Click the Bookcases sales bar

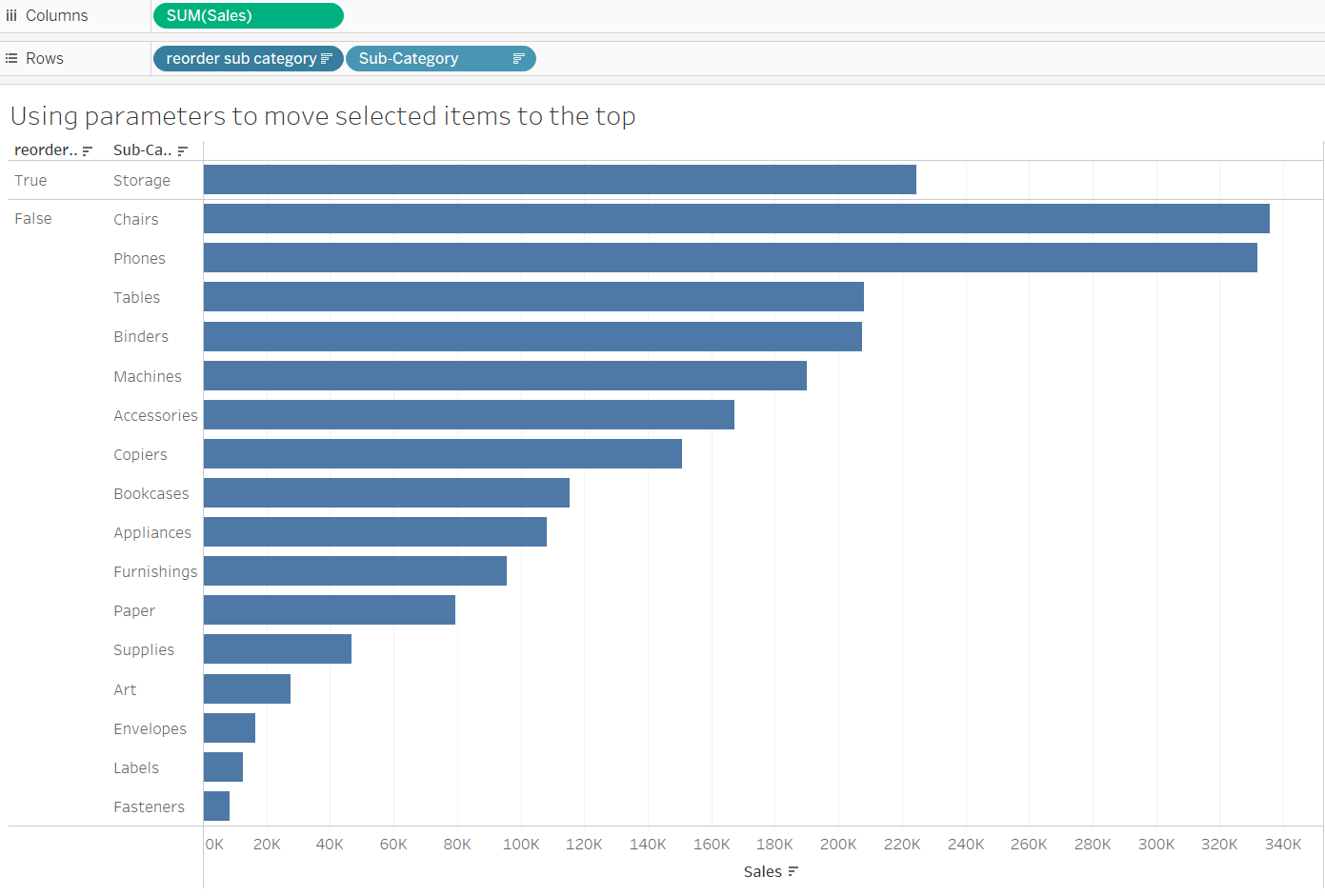[x=387, y=493]
